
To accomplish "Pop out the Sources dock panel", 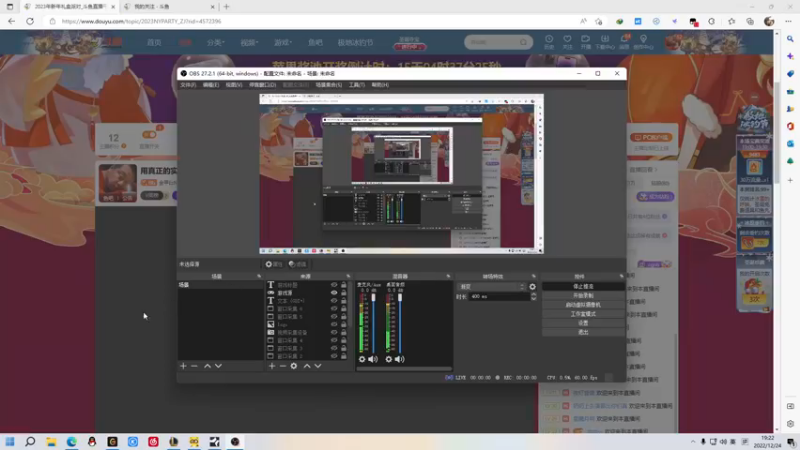I will tap(348, 277).
